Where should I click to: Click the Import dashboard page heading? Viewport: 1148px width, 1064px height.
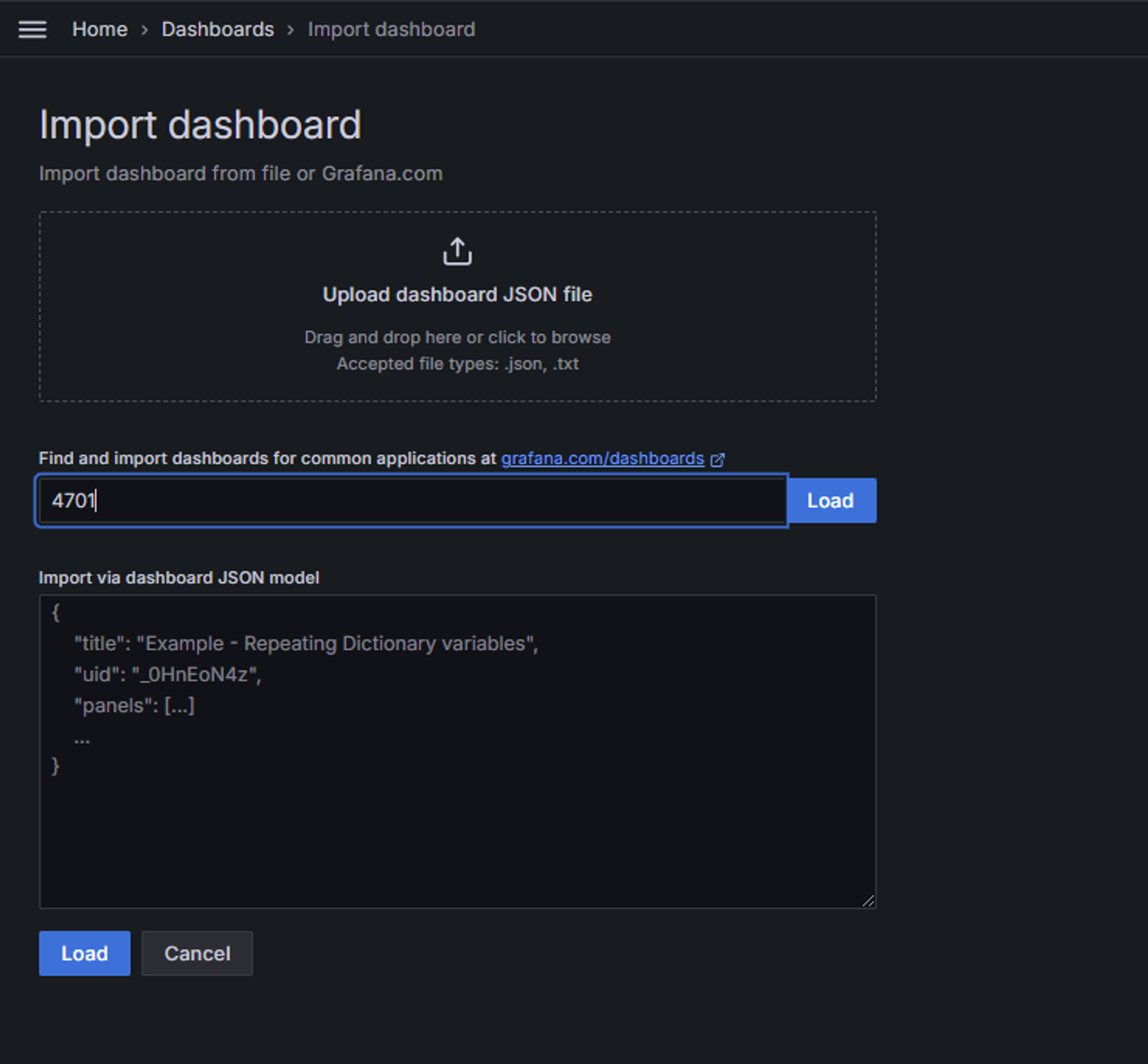pos(200,125)
